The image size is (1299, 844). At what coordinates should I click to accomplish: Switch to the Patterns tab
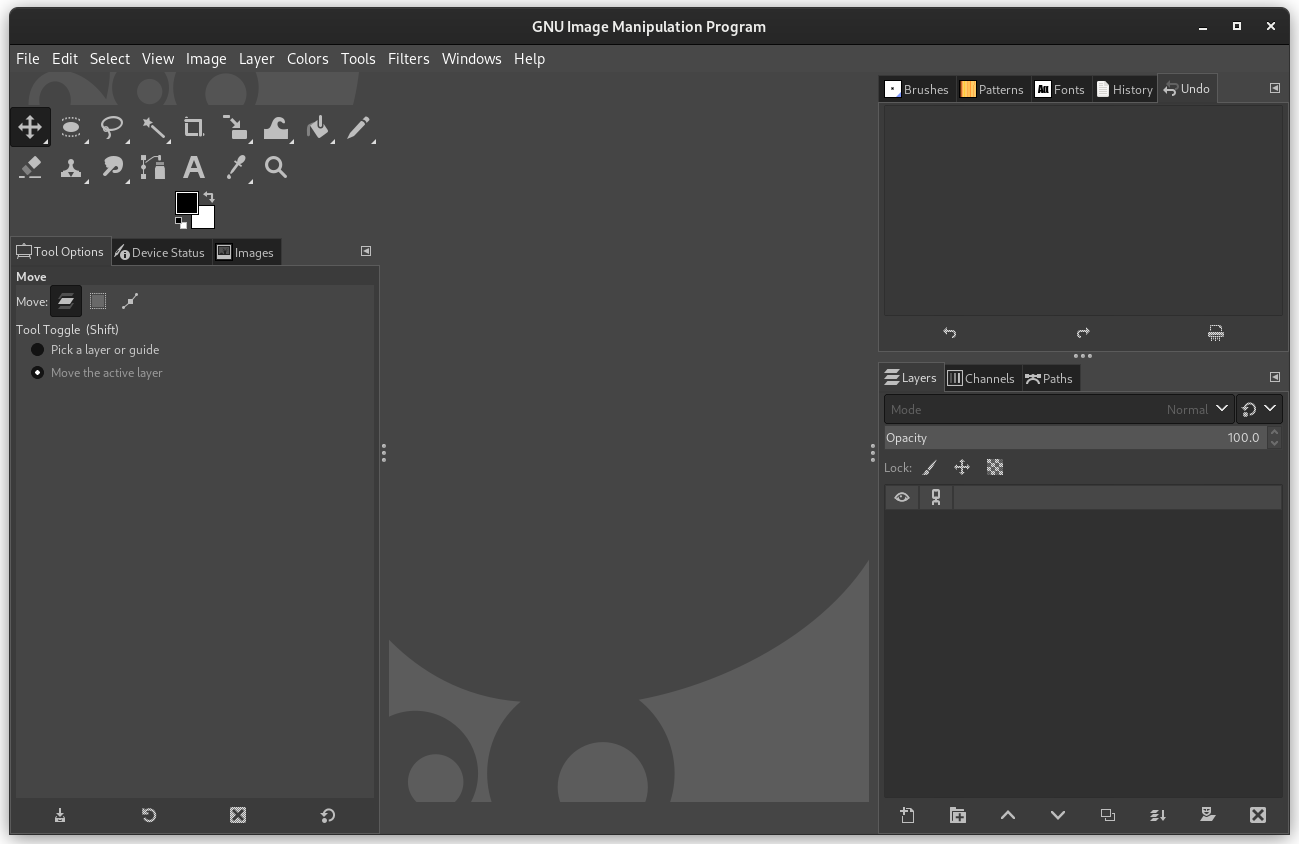click(992, 89)
